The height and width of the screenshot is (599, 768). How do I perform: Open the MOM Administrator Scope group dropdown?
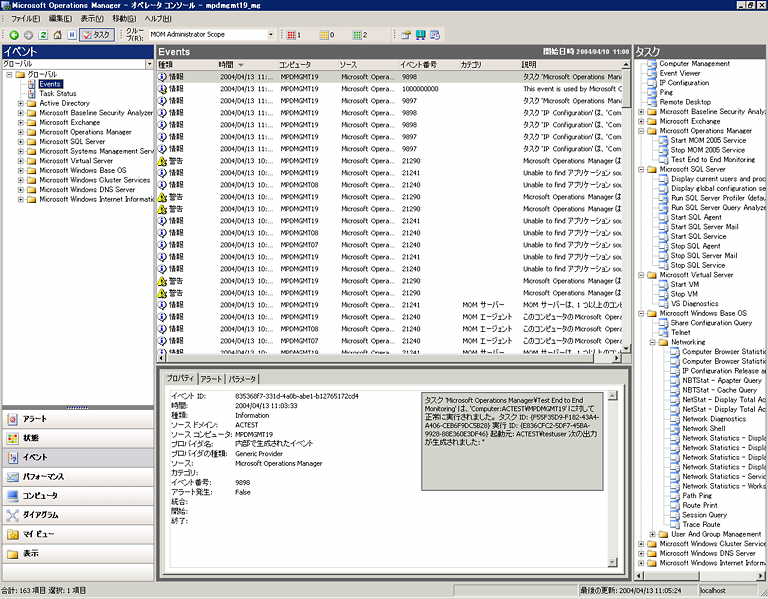tap(270, 35)
